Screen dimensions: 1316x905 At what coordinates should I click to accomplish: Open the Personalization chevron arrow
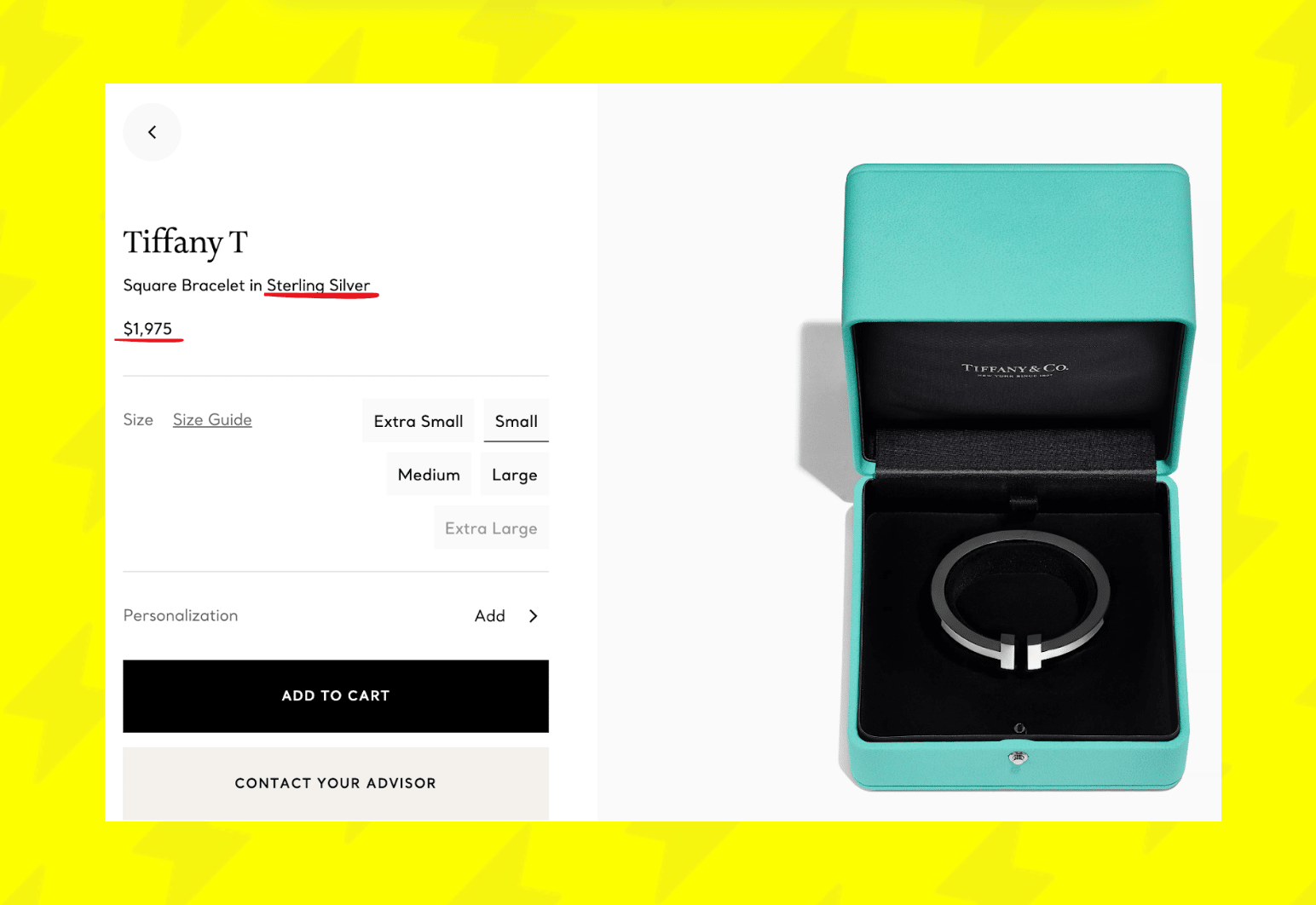click(534, 616)
